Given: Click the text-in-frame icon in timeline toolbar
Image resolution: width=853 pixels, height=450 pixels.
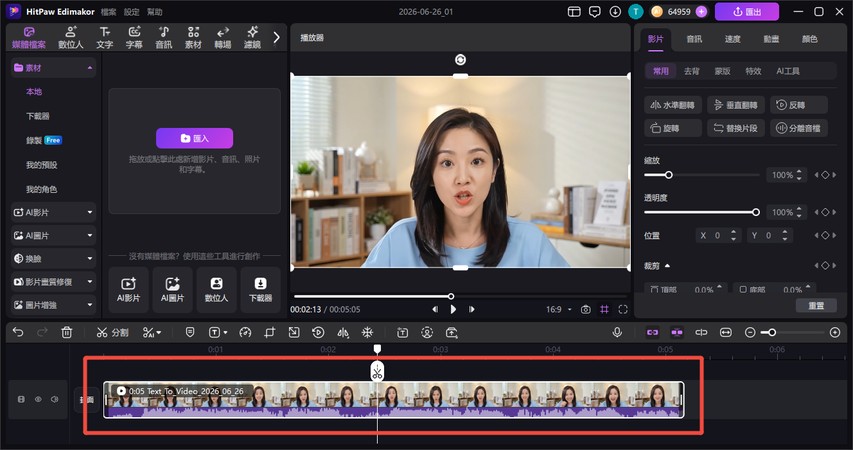Looking at the screenshot, I should (x=402, y=332).
